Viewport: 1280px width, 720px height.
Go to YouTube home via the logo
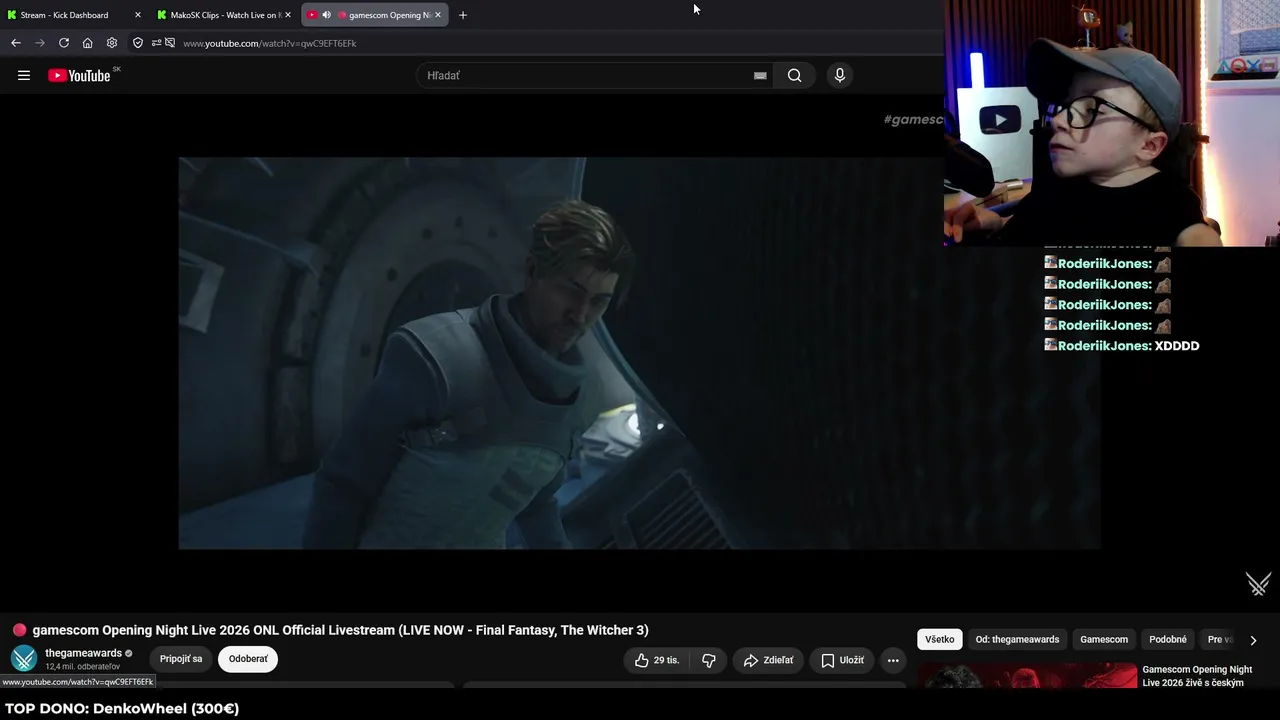coord(79,75)
